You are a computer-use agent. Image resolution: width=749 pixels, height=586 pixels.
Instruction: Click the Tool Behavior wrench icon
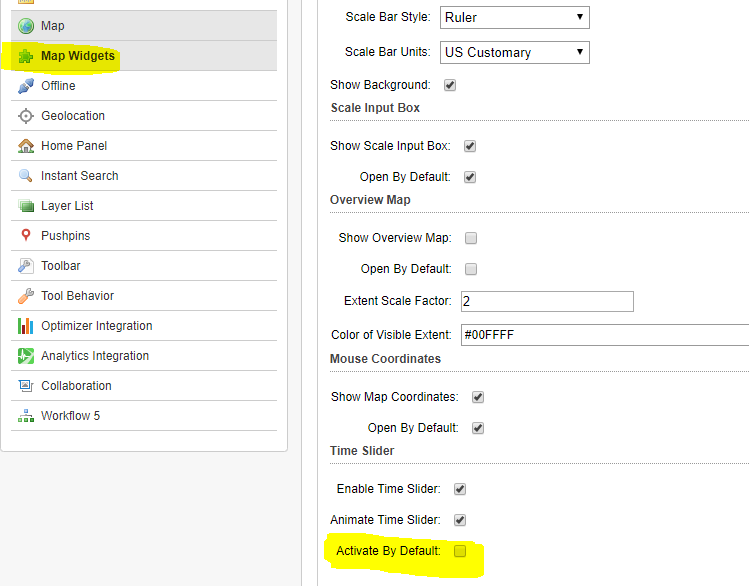coord(26,296)
